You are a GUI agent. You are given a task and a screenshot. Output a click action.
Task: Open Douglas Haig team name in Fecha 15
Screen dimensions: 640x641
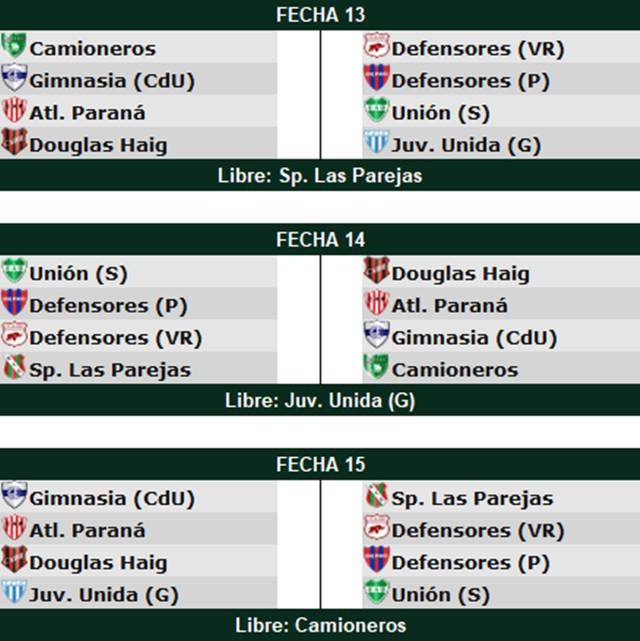[x=98, y=562]
